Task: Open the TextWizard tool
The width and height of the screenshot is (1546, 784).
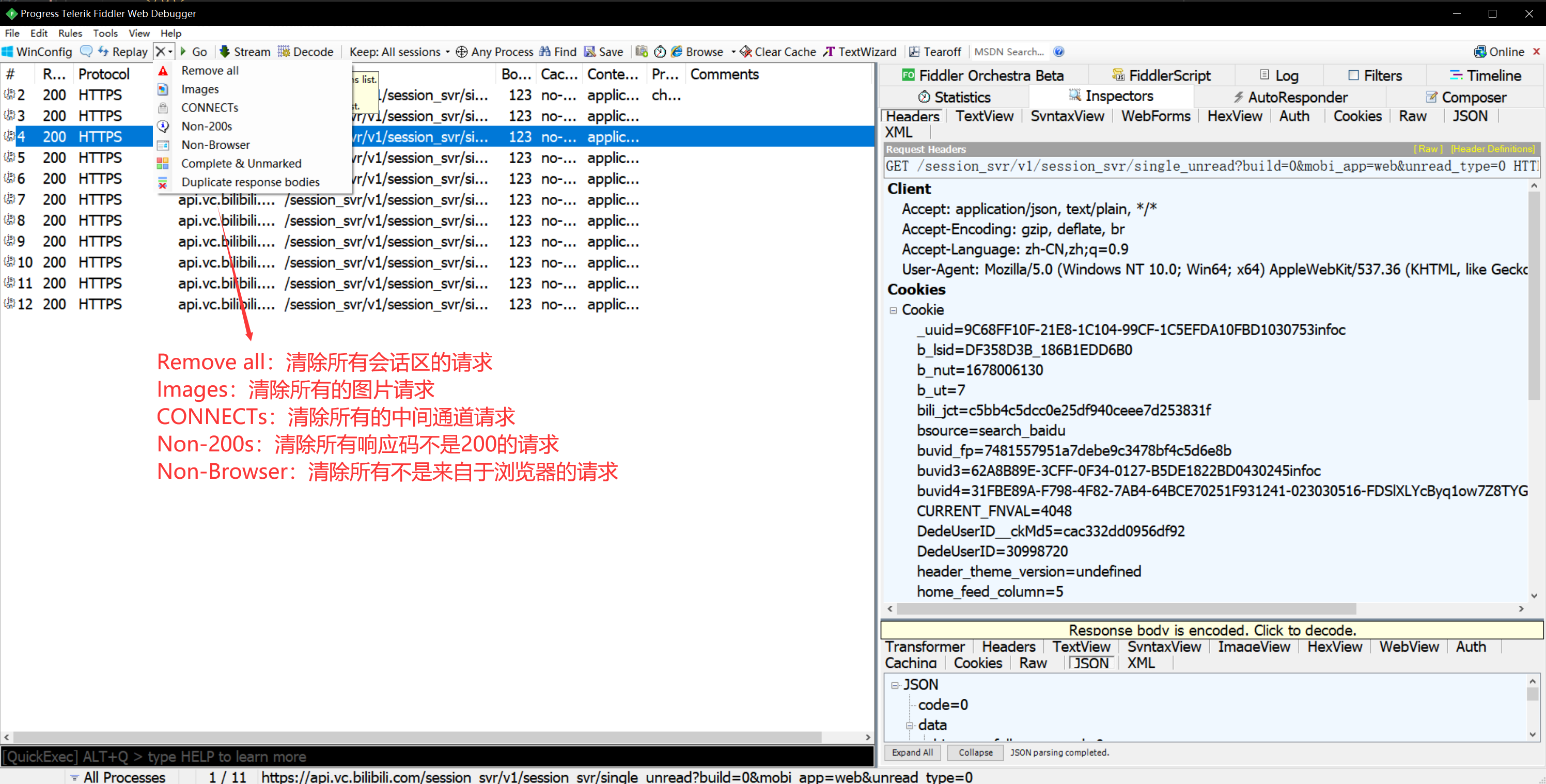Action: (860, 52)
